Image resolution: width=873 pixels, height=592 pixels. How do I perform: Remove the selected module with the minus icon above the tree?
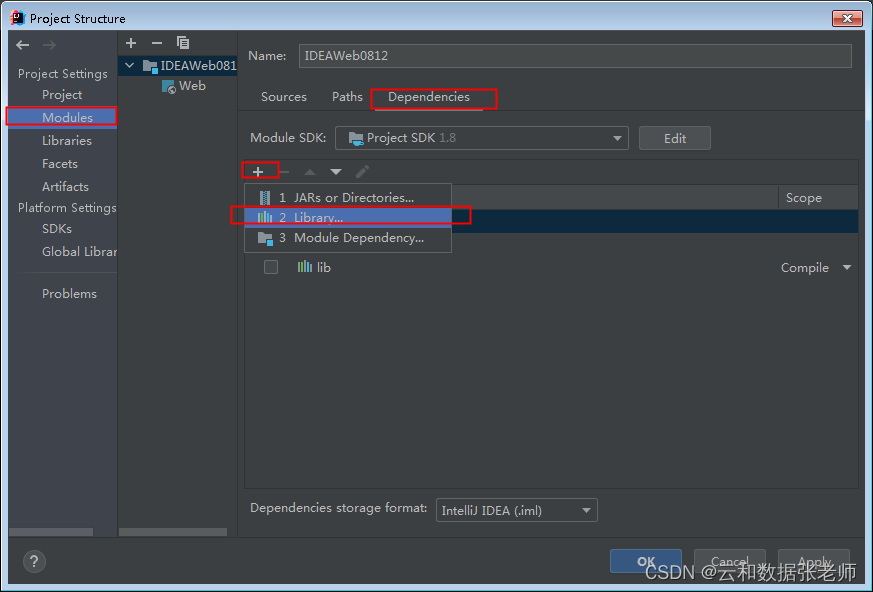(x=157, y=43)
